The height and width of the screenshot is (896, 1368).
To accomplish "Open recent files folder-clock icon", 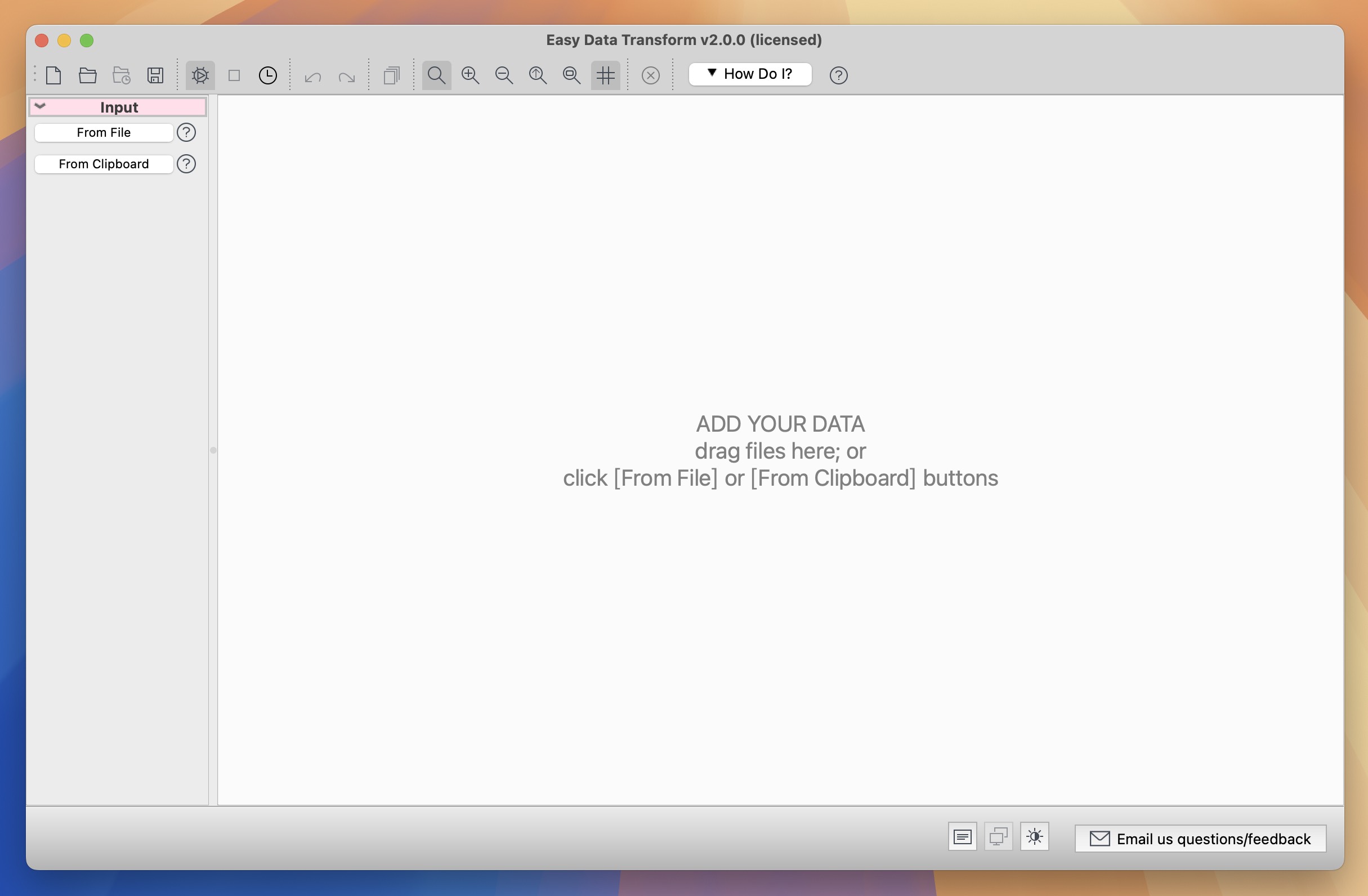I will [121, 75].
